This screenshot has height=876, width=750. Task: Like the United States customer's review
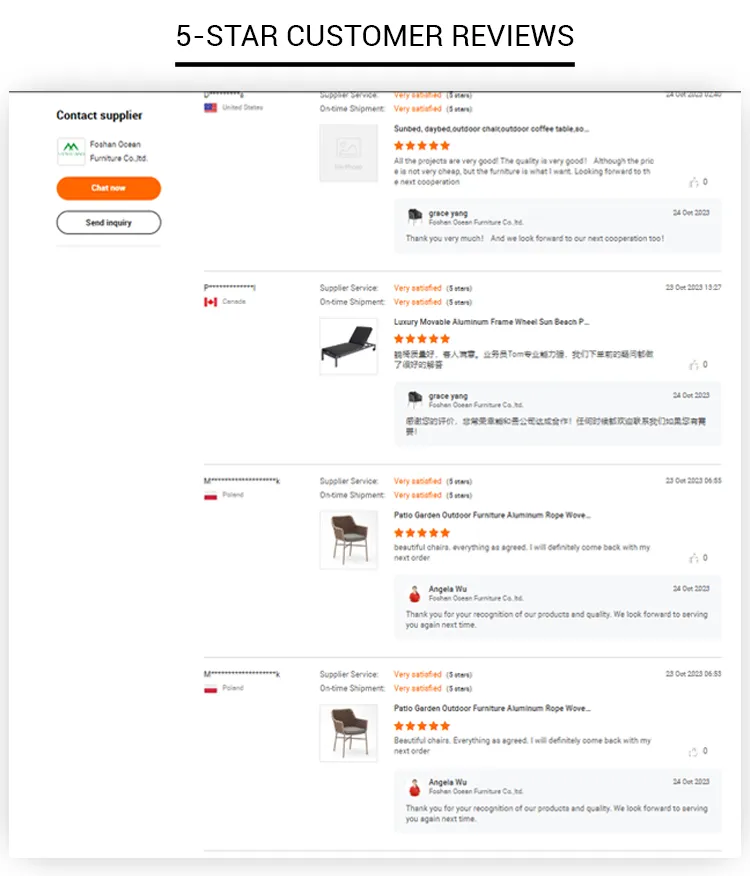click(694, 182)
